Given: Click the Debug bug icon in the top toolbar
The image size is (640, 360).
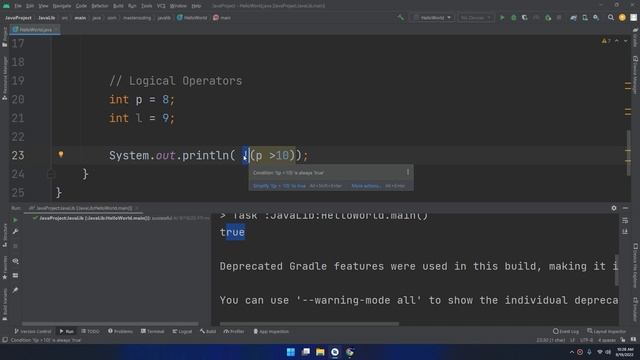Looking at the screenshot, I should tap(513, 18).
